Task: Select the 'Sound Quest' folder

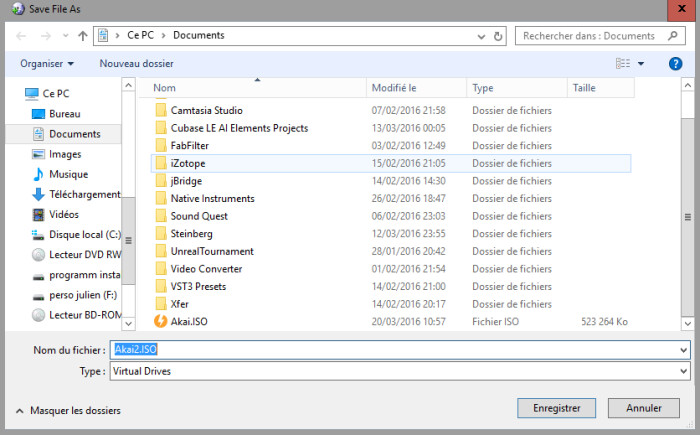Action: tap(199, 216)
